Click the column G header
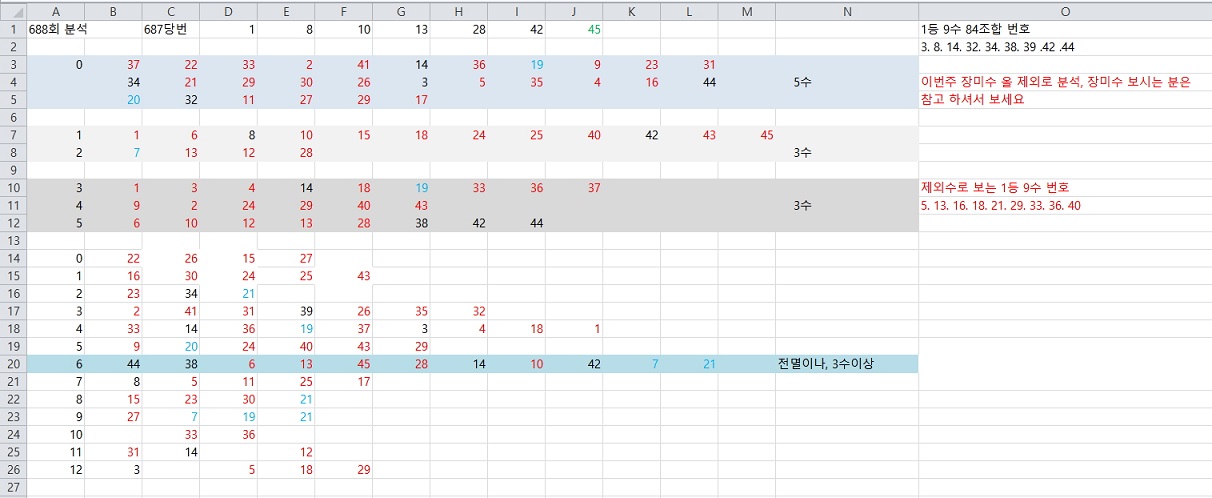 coord(401,10)
